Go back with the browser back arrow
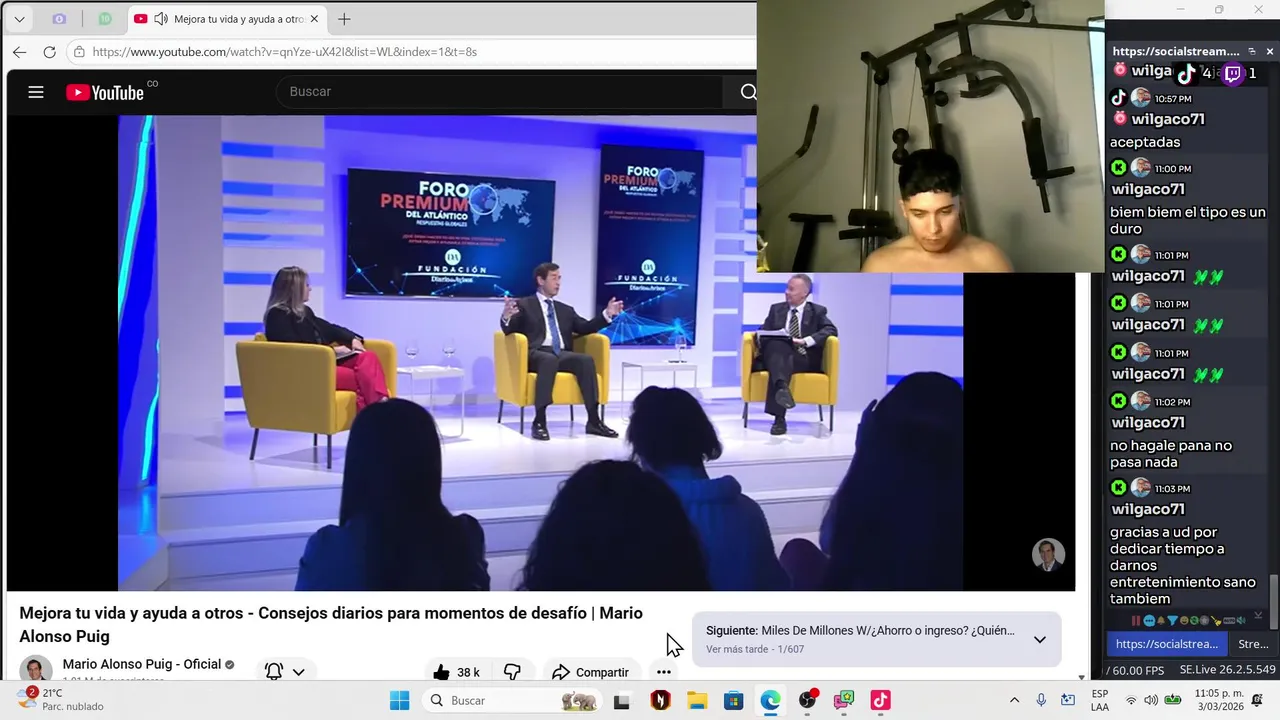Viewport: 1280px width, 720px height. tap(20, 52)
